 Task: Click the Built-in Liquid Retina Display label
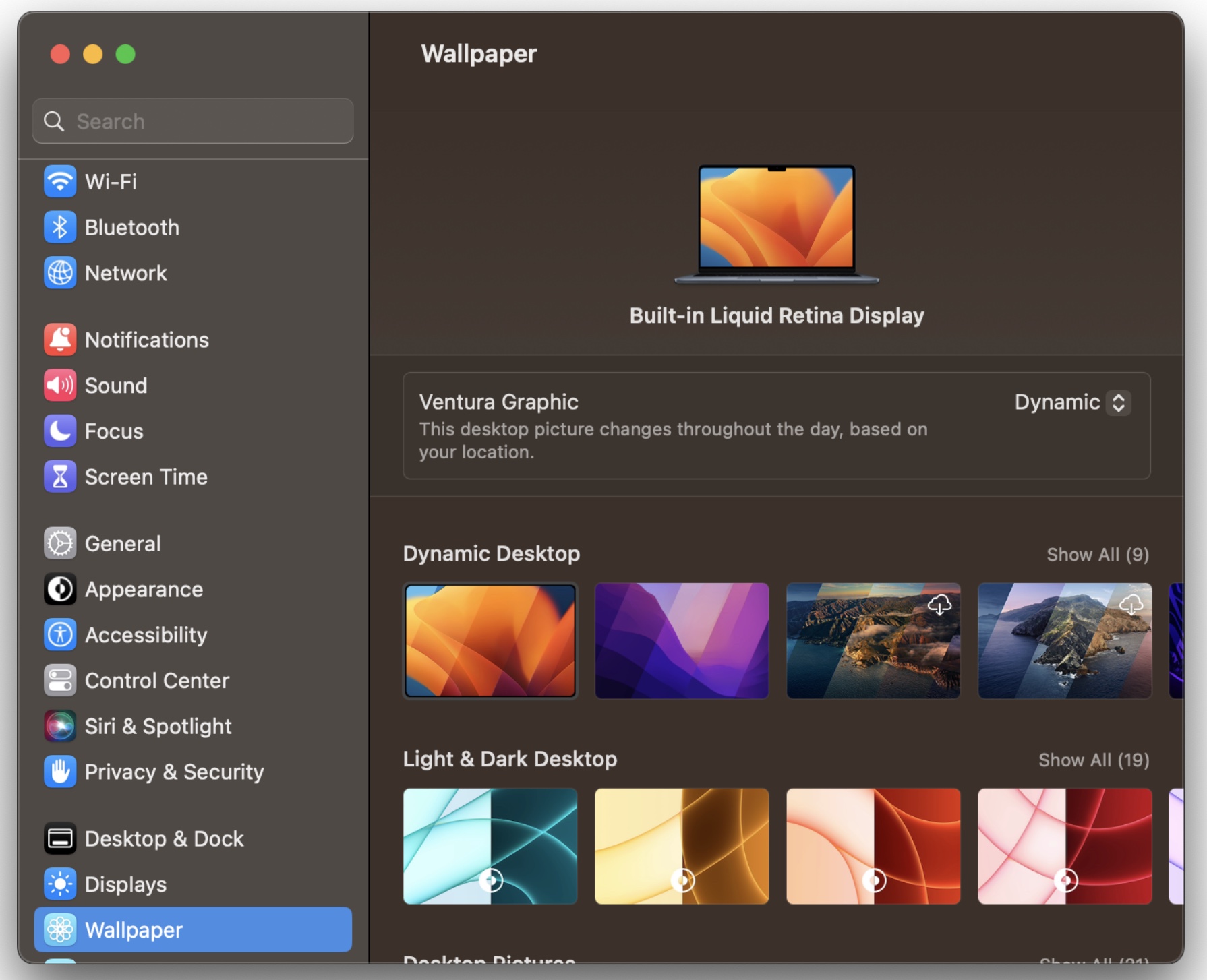click(777, 315)
